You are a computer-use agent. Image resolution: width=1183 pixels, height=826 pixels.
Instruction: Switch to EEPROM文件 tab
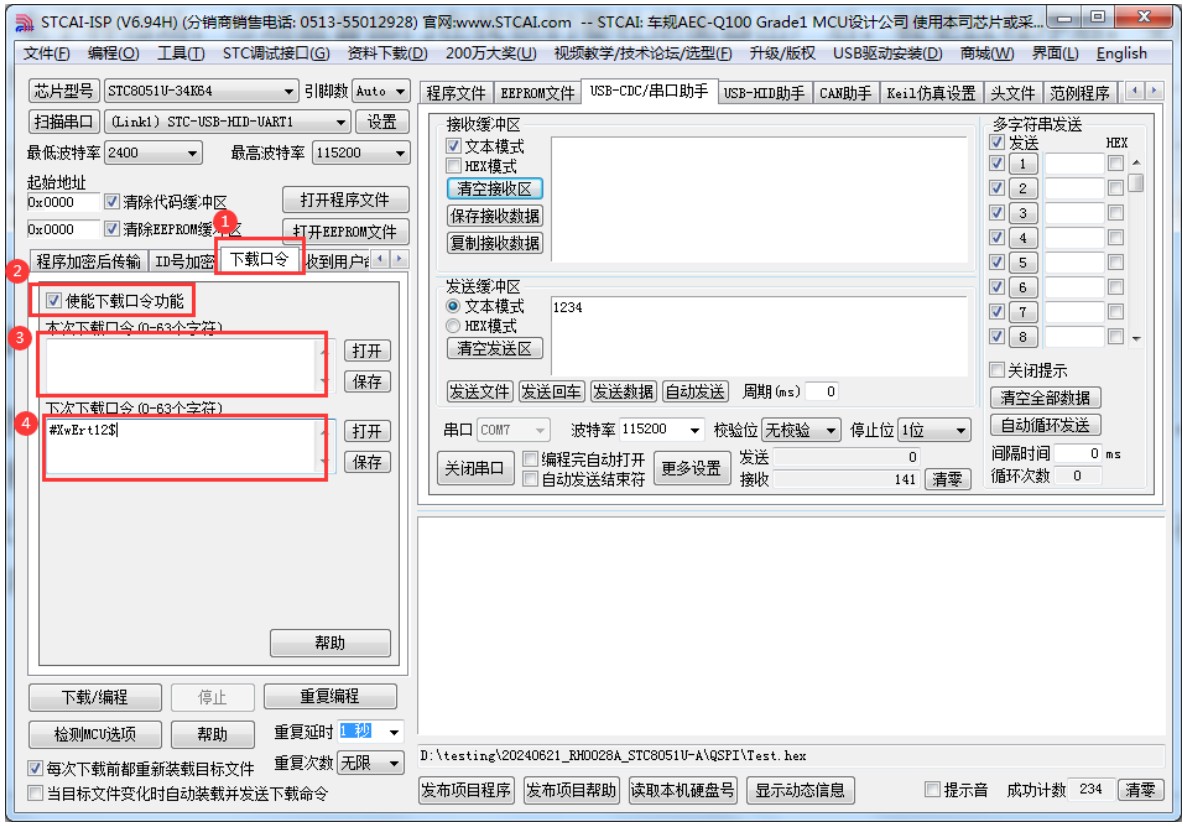coord(537,93)
